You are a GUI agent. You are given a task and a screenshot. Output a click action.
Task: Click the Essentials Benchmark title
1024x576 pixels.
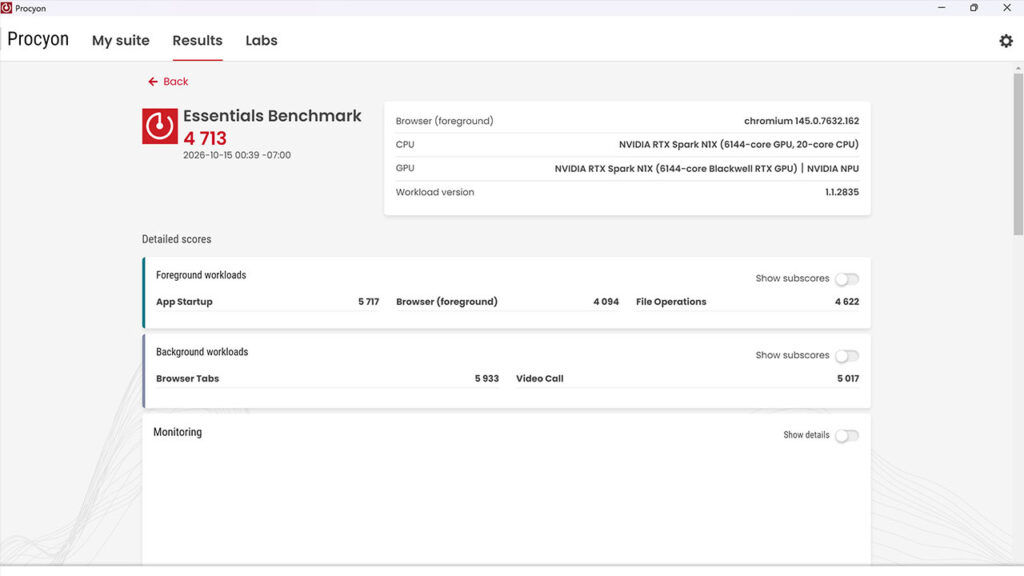click(x=272, y=116)
